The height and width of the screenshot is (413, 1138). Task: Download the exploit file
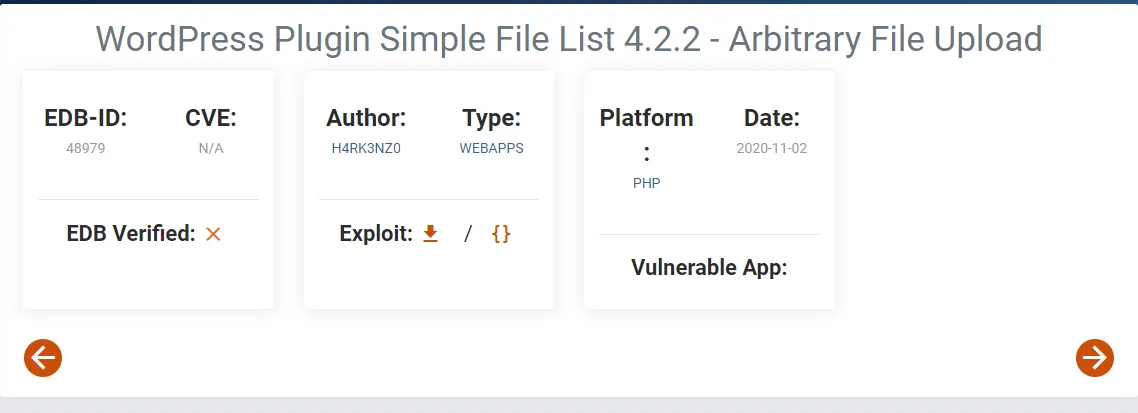430,234
